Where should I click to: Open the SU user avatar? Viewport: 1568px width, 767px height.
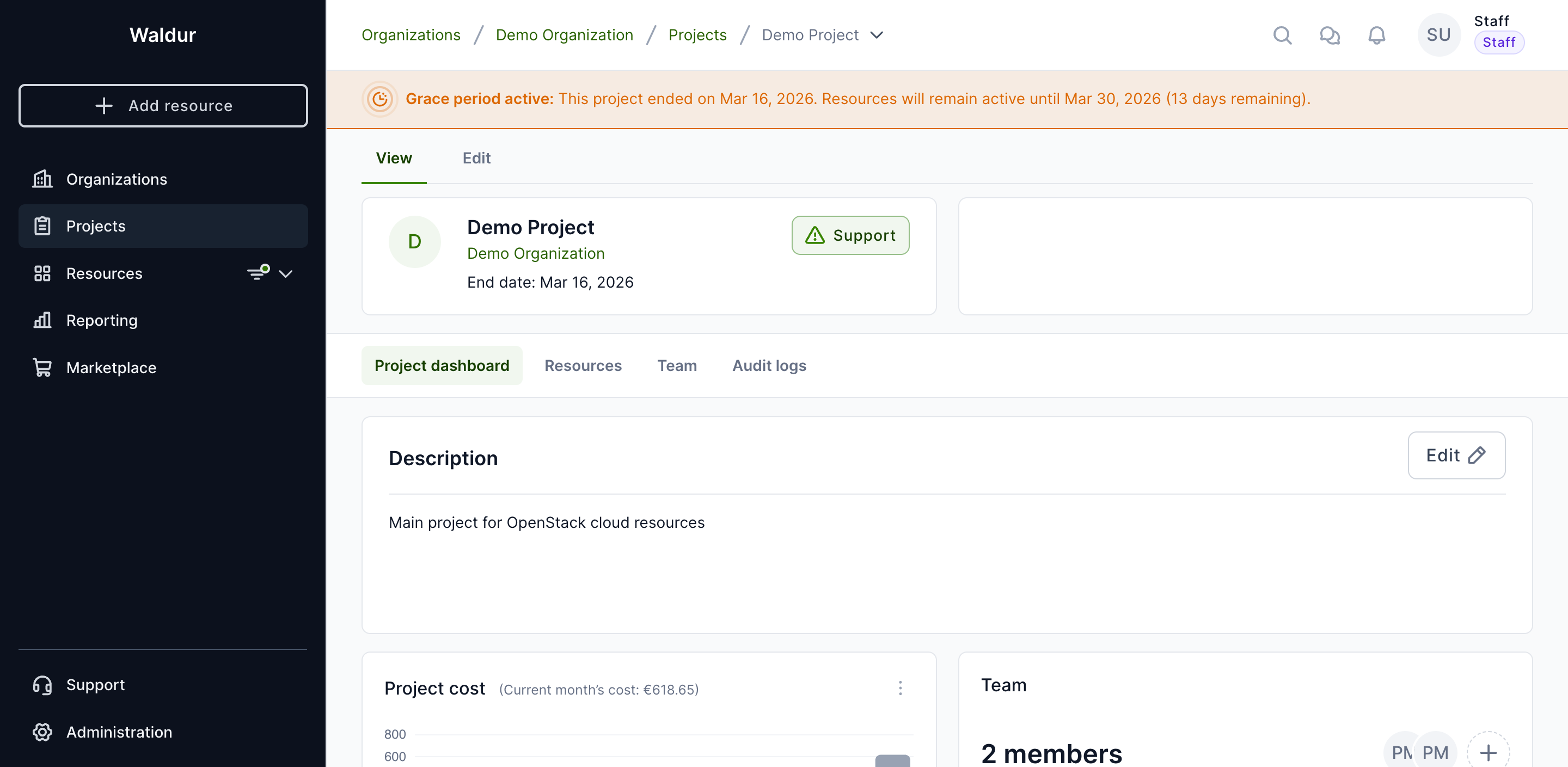pos(1438,35)
